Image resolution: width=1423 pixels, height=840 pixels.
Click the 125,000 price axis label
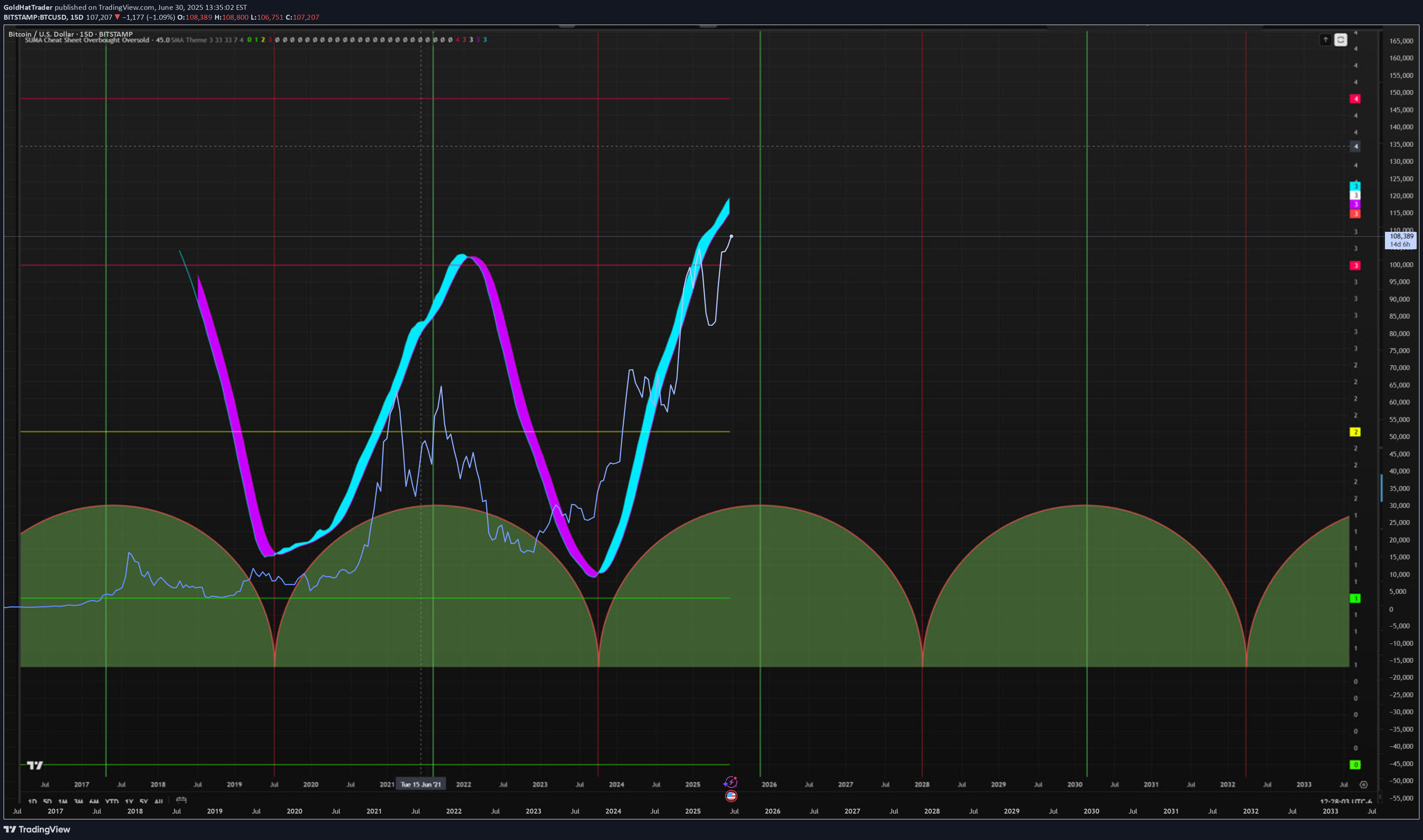pos(1401,179)
